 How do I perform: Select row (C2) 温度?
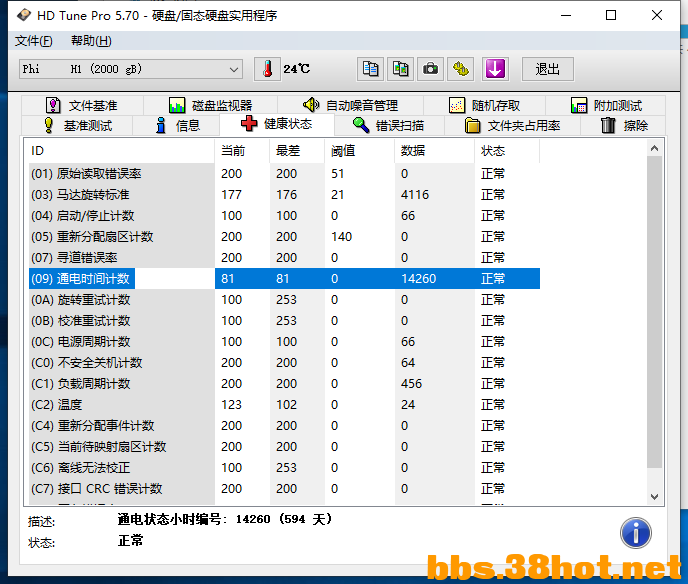[284, 405]
